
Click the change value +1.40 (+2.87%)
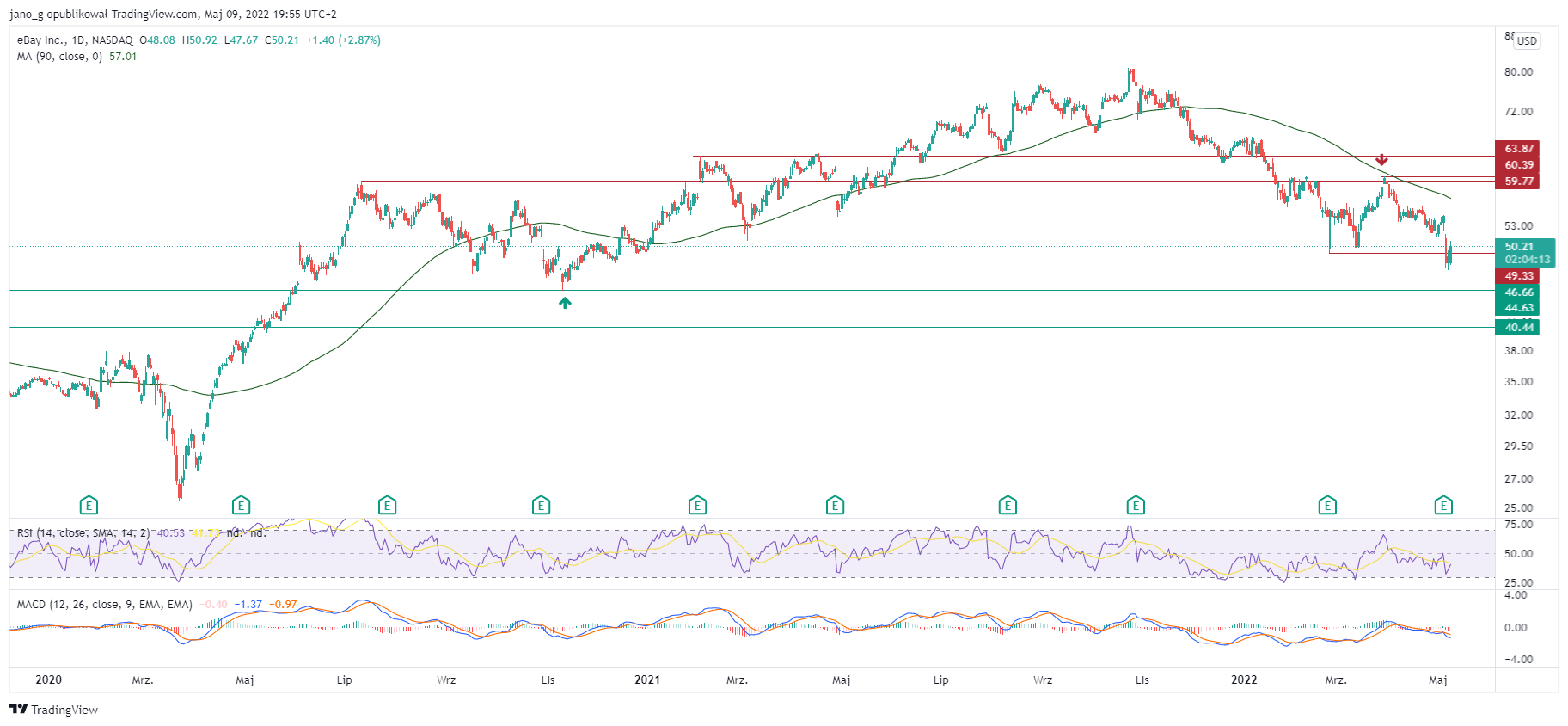pyautogui.click(x=343, y=40)
